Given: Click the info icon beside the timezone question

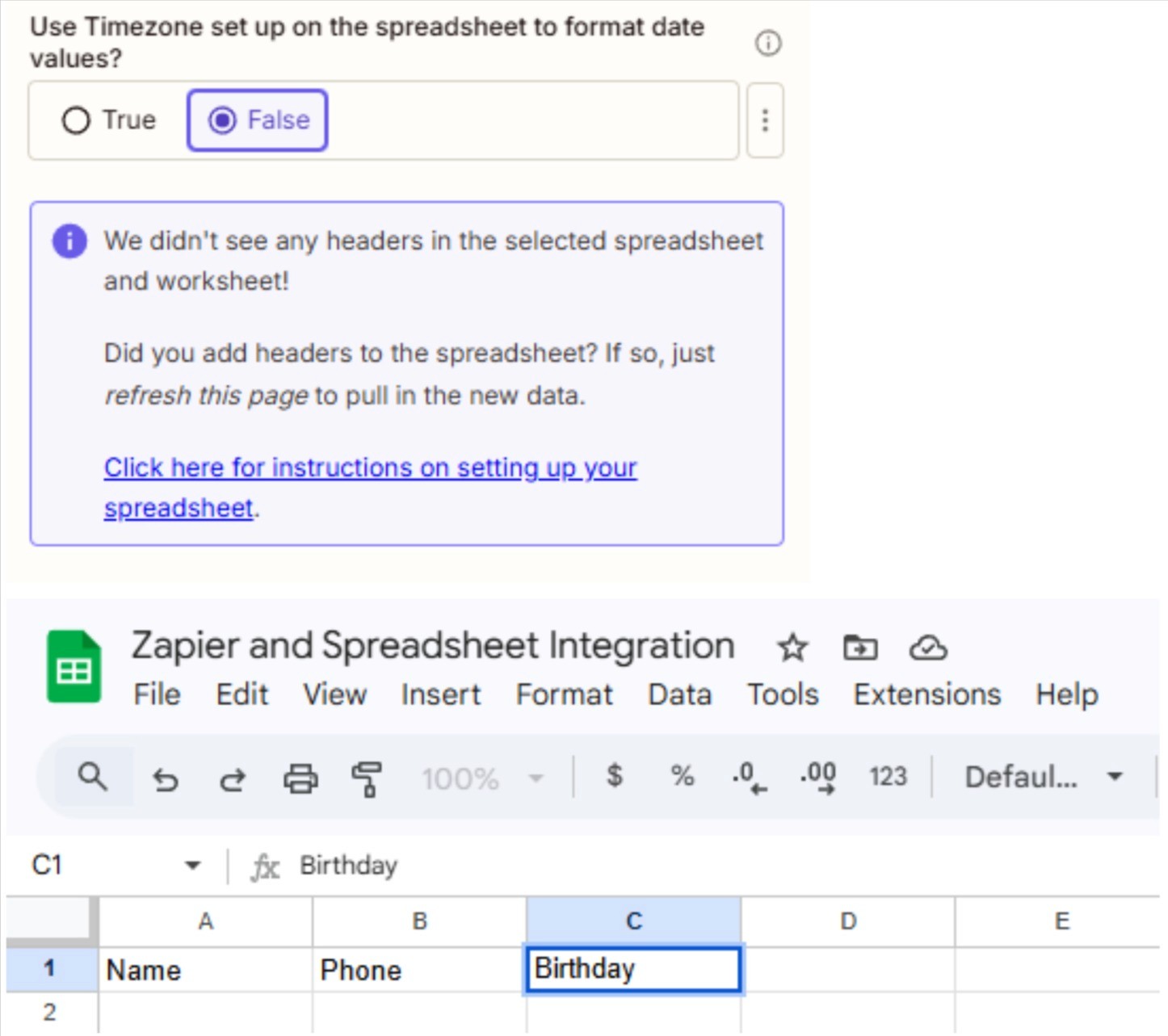Looking at the screenshot, I should tap(768, 43).
